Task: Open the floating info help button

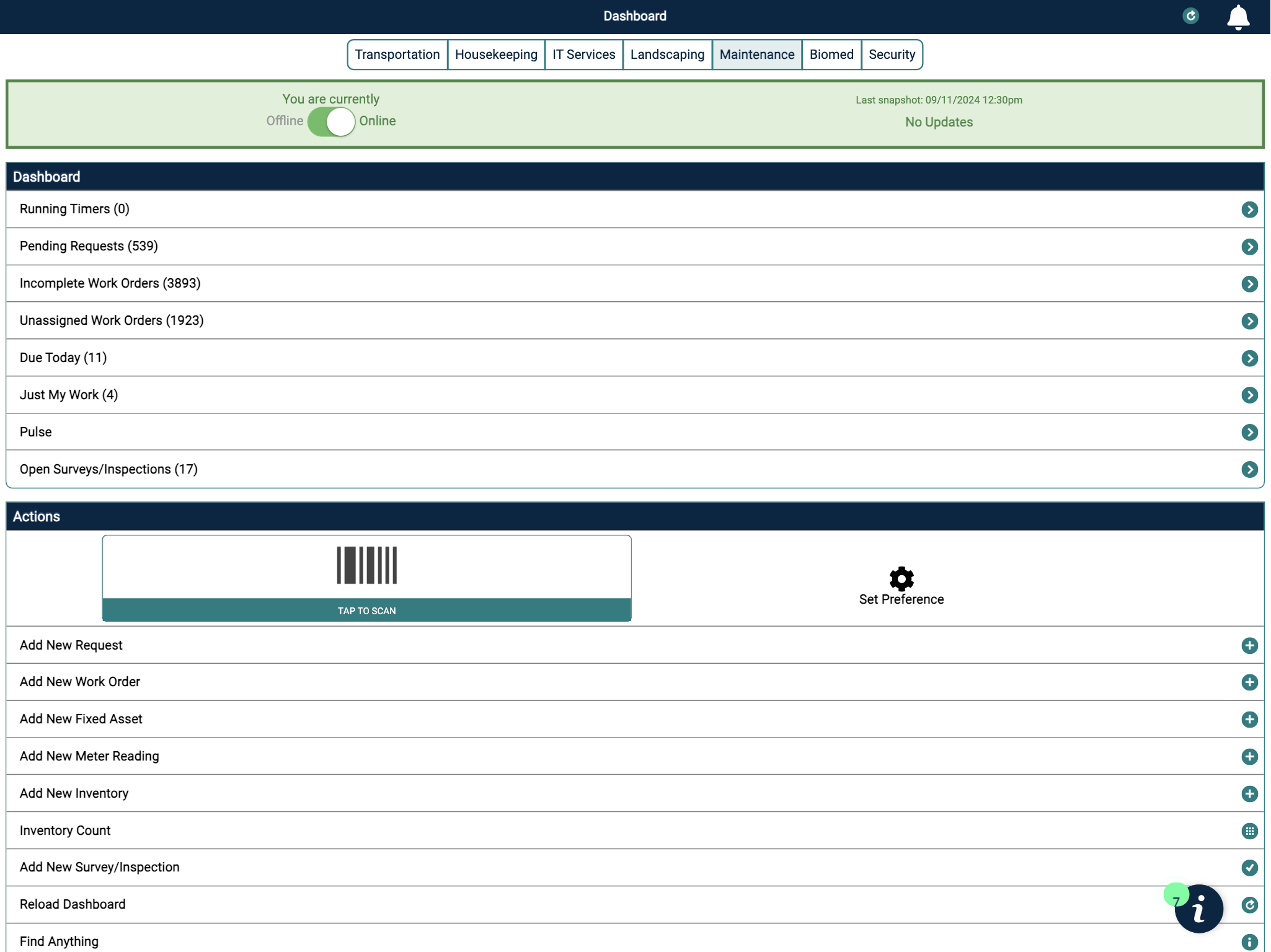Action: tap(1198, 909)
